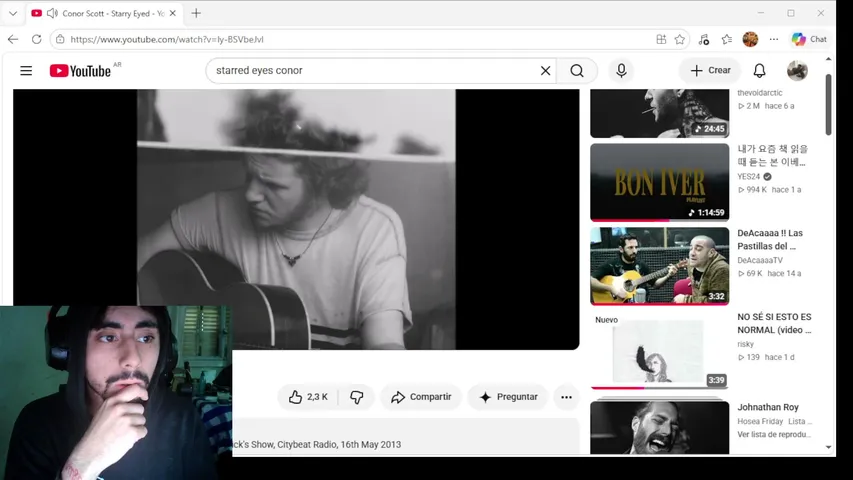Open more actions three-dot menu under video
Viewport: 853px width, 480px height.
point(566,397)
